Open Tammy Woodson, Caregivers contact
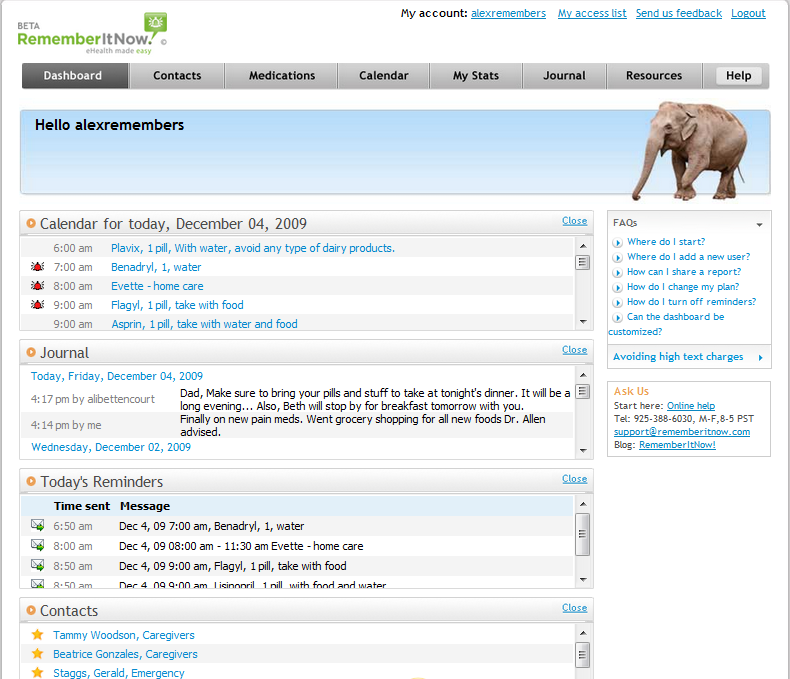This screenshot has width=790, height=679. click(124, 635)
